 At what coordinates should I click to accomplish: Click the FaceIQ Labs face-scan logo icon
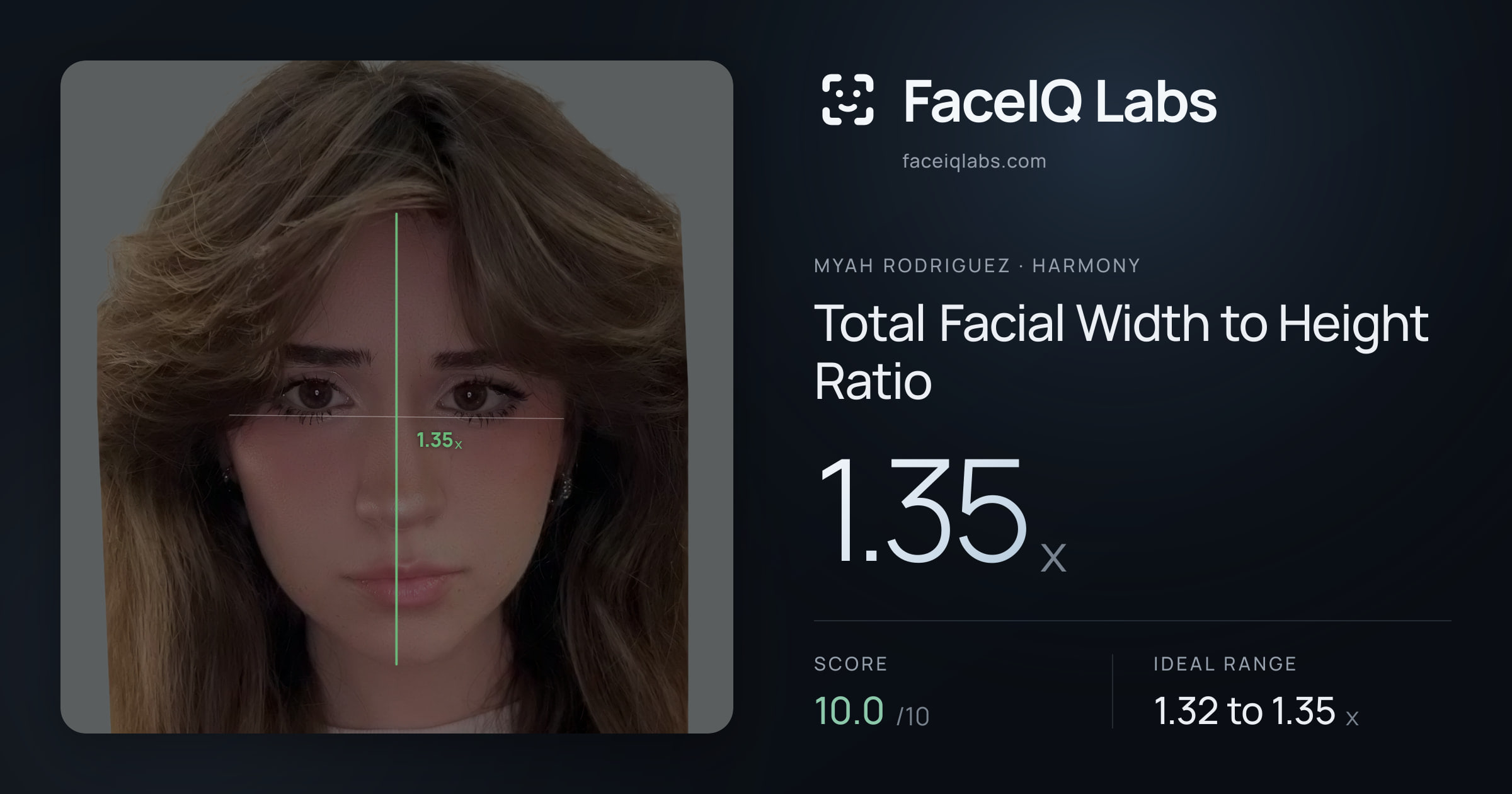pos(847,100)
